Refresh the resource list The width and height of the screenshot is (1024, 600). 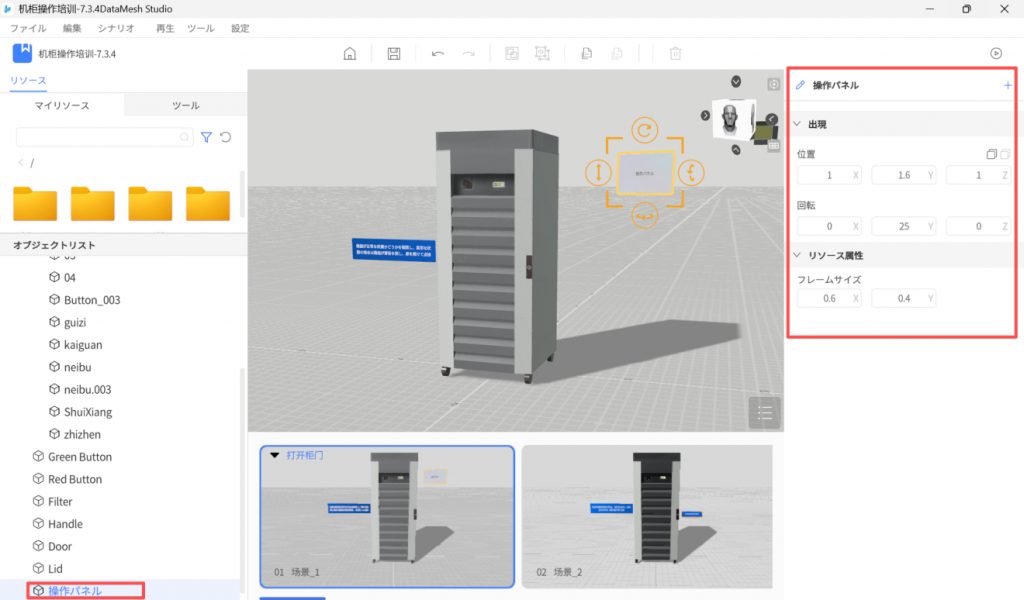[226, 137]
